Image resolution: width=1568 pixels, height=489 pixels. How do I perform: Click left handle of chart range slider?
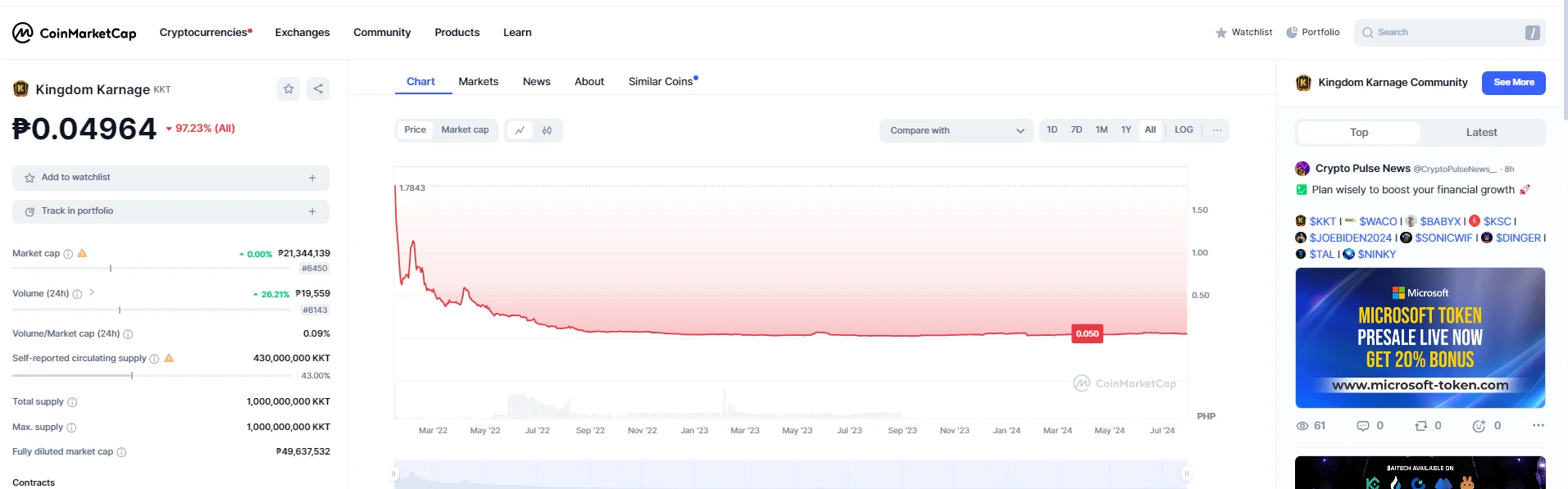click(x=393, y=474)
